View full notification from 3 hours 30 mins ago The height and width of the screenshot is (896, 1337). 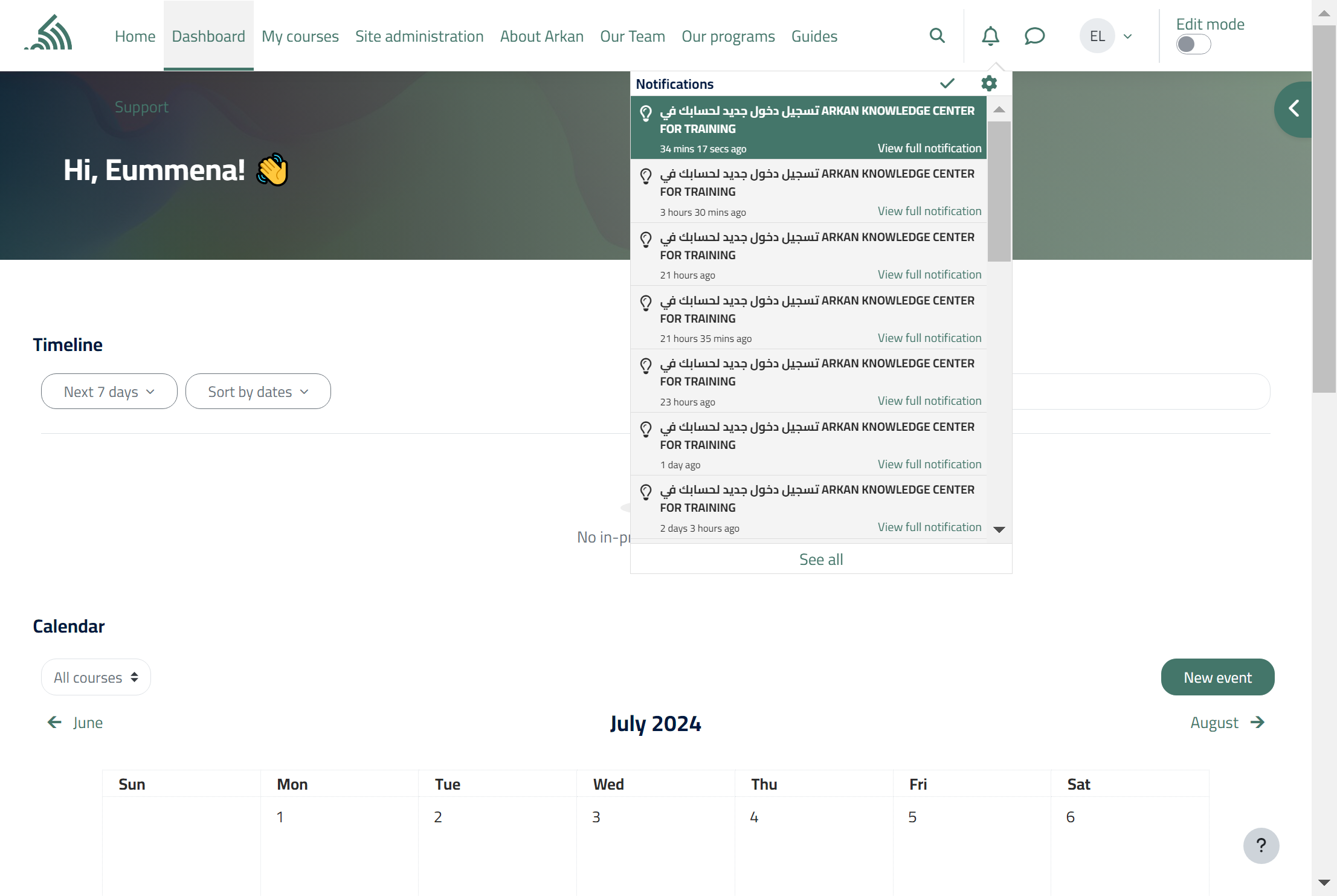click(929, 211)
